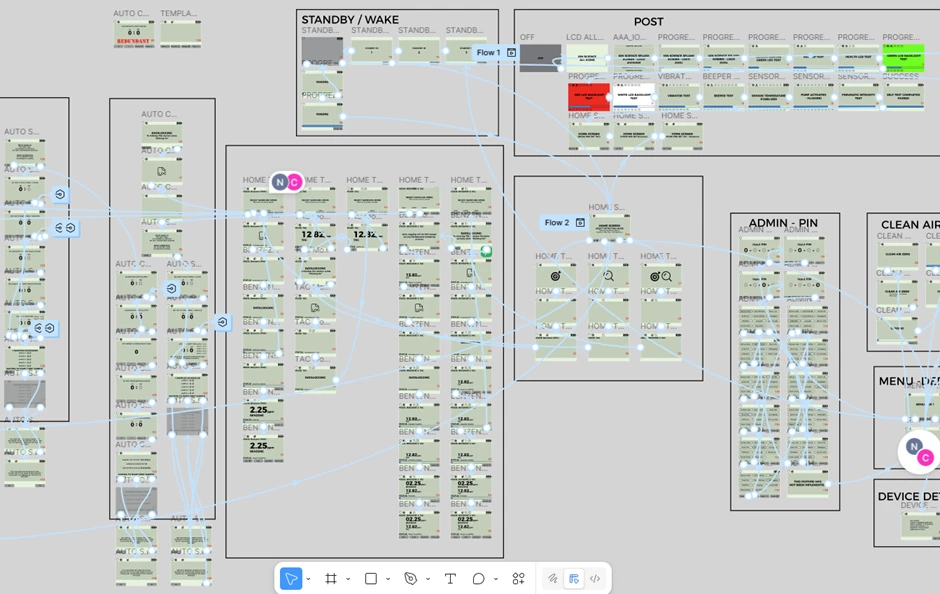Viewport: 940px width, 594px height.
Task: Select the green LCD backlight test frame
Action: point(903,58)
